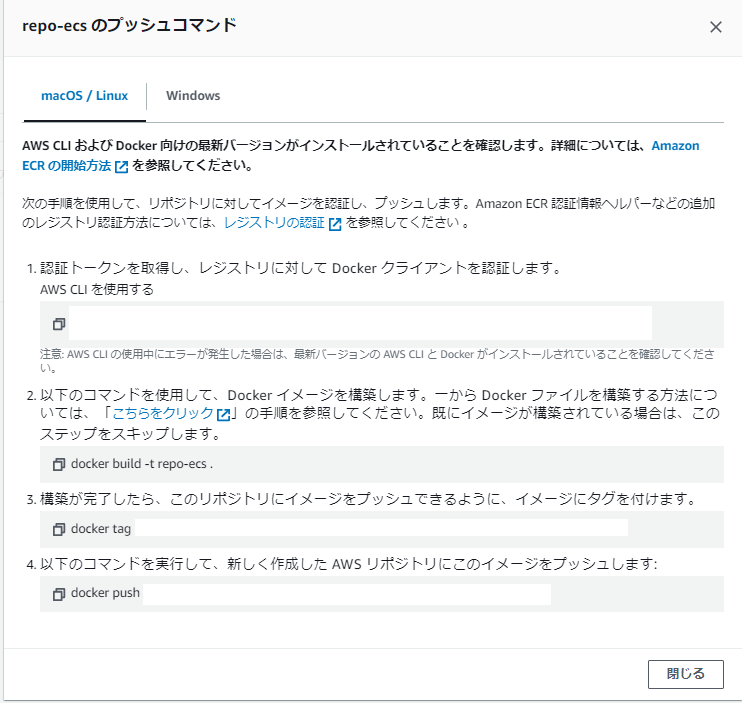Close the push commands dialog with X
This screenshot has width=742, height=703.
[x=716, y=27]
